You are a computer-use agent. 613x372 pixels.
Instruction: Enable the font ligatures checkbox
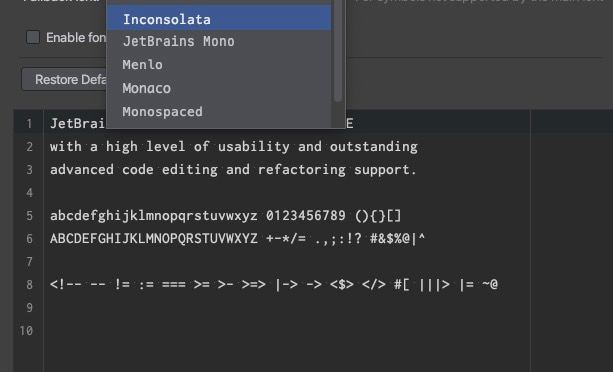tap(33, 38)
